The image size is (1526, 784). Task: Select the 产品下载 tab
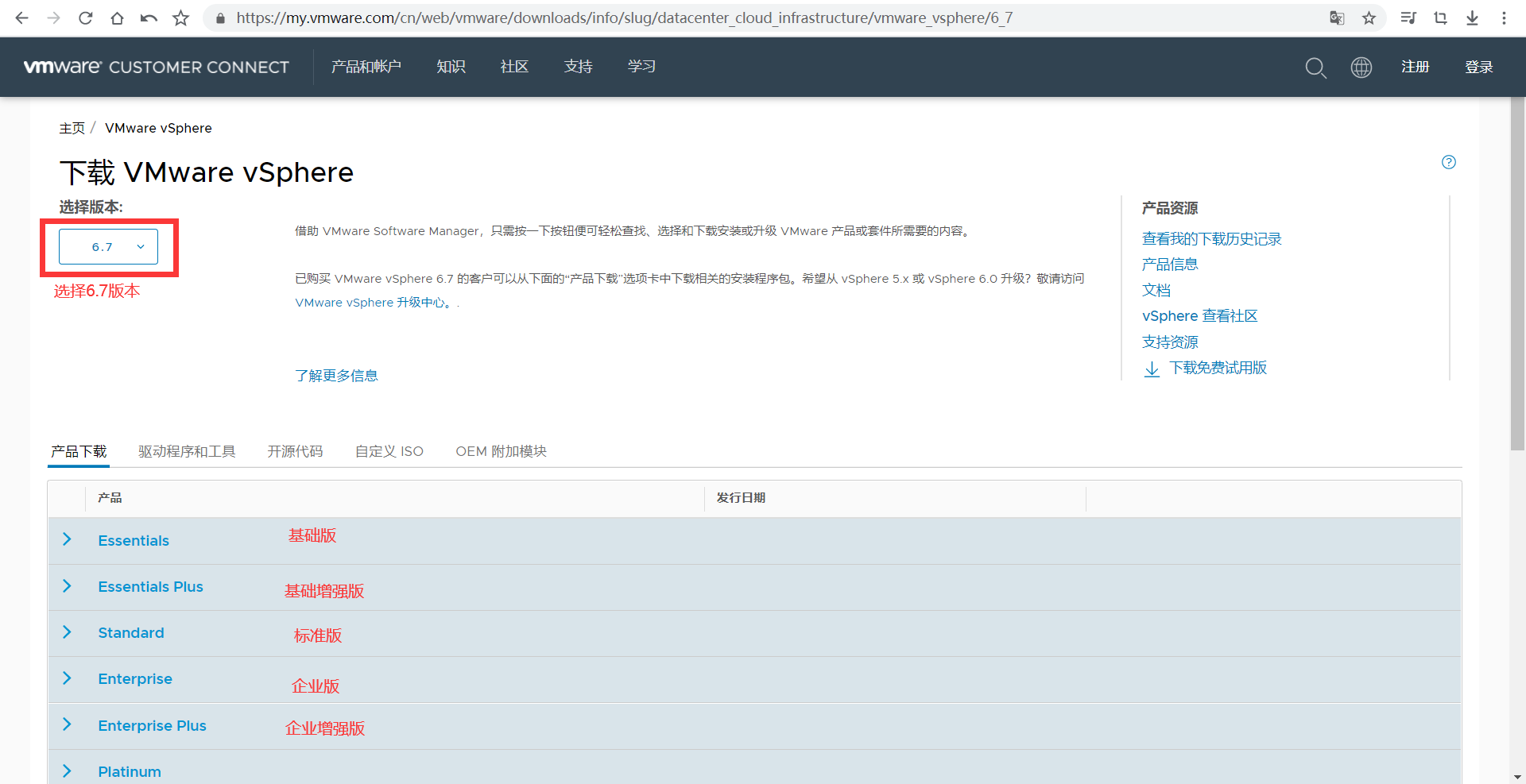79,451
